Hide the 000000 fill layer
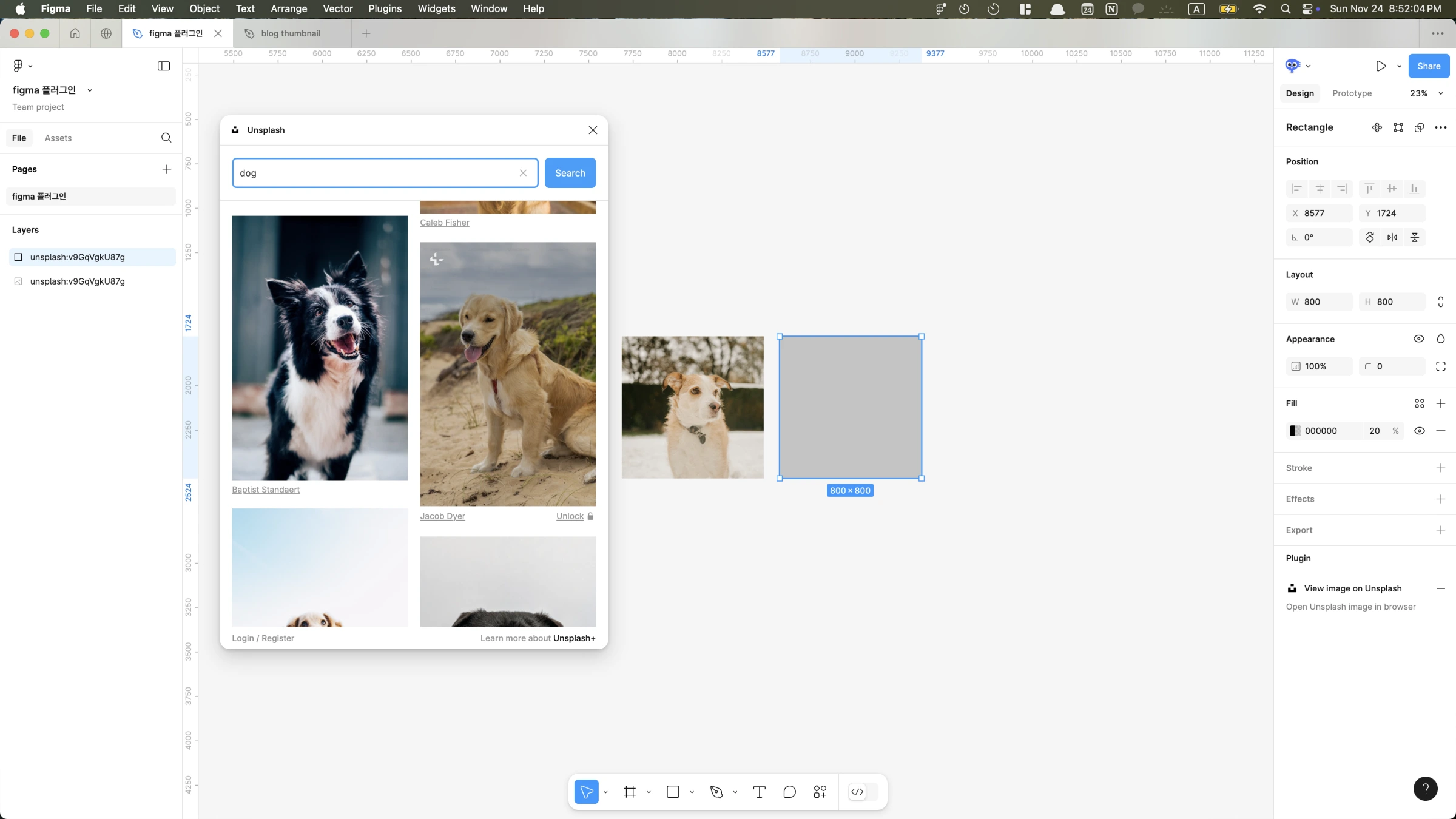This screenshot has height=819, width=1456. point(1419,431)
